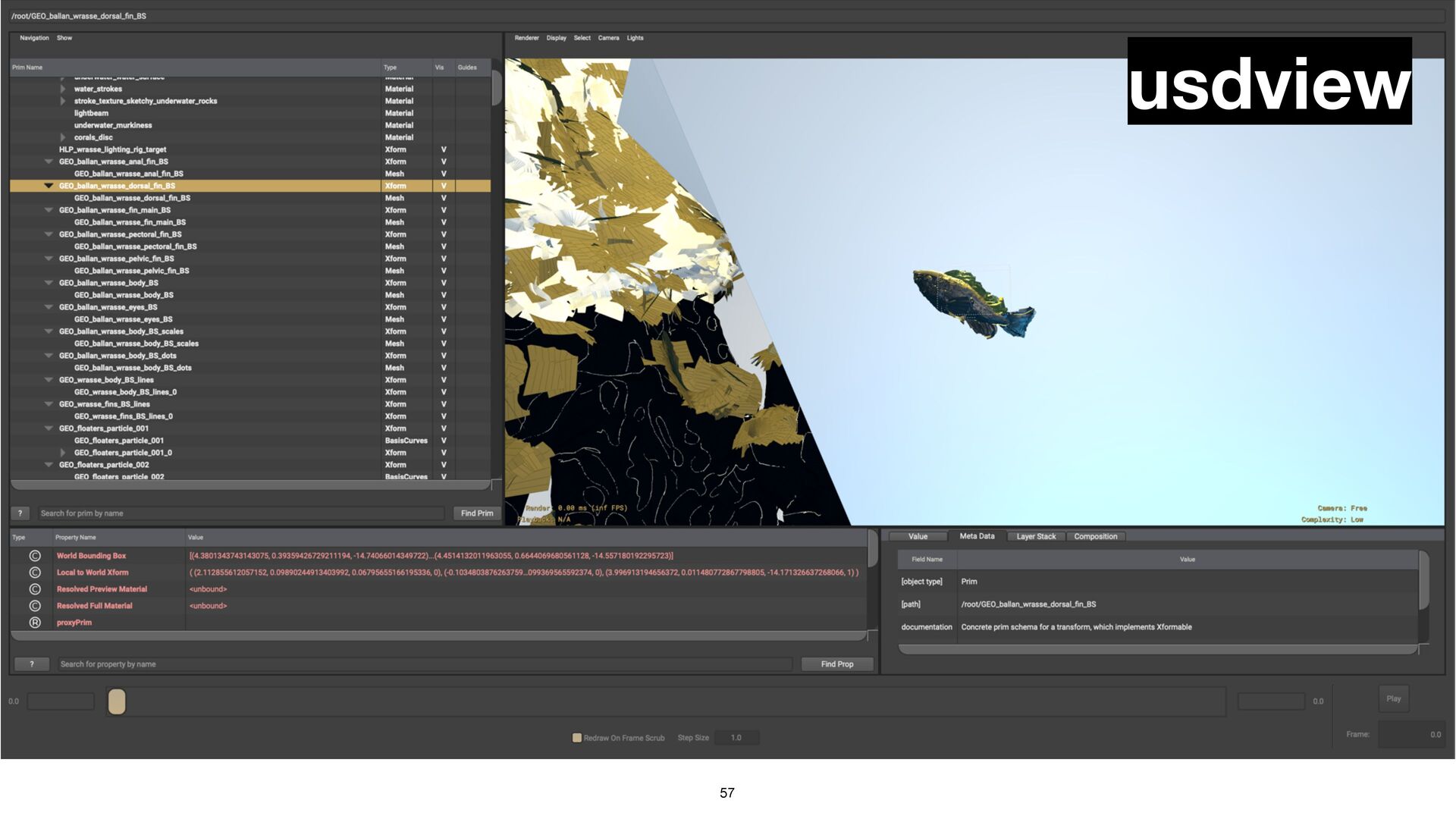The image size is (1456, 819).
Task: Click the metadata panel vertical scrollbar
Action: (1424, 581)
